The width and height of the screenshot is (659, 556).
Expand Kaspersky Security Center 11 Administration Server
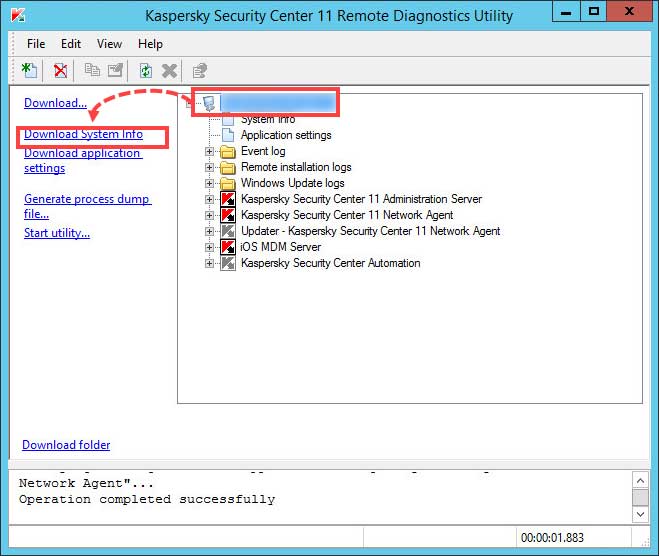209,199
